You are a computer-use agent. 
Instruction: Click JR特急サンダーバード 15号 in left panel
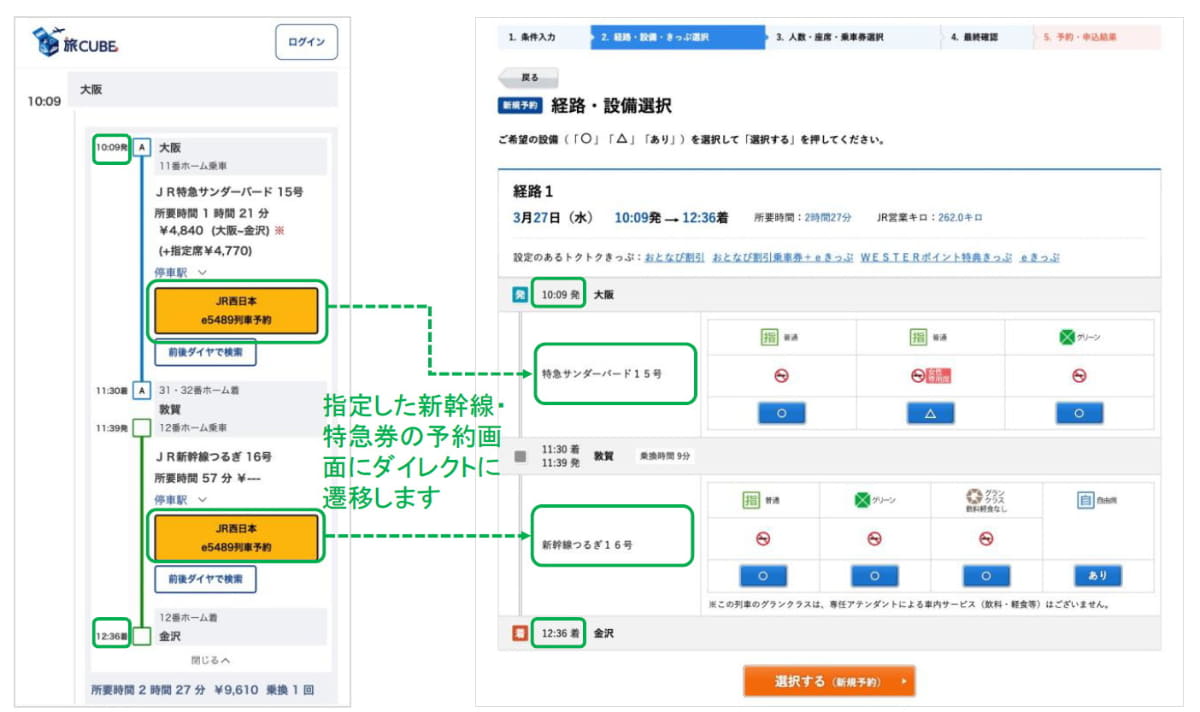point(230,190)
